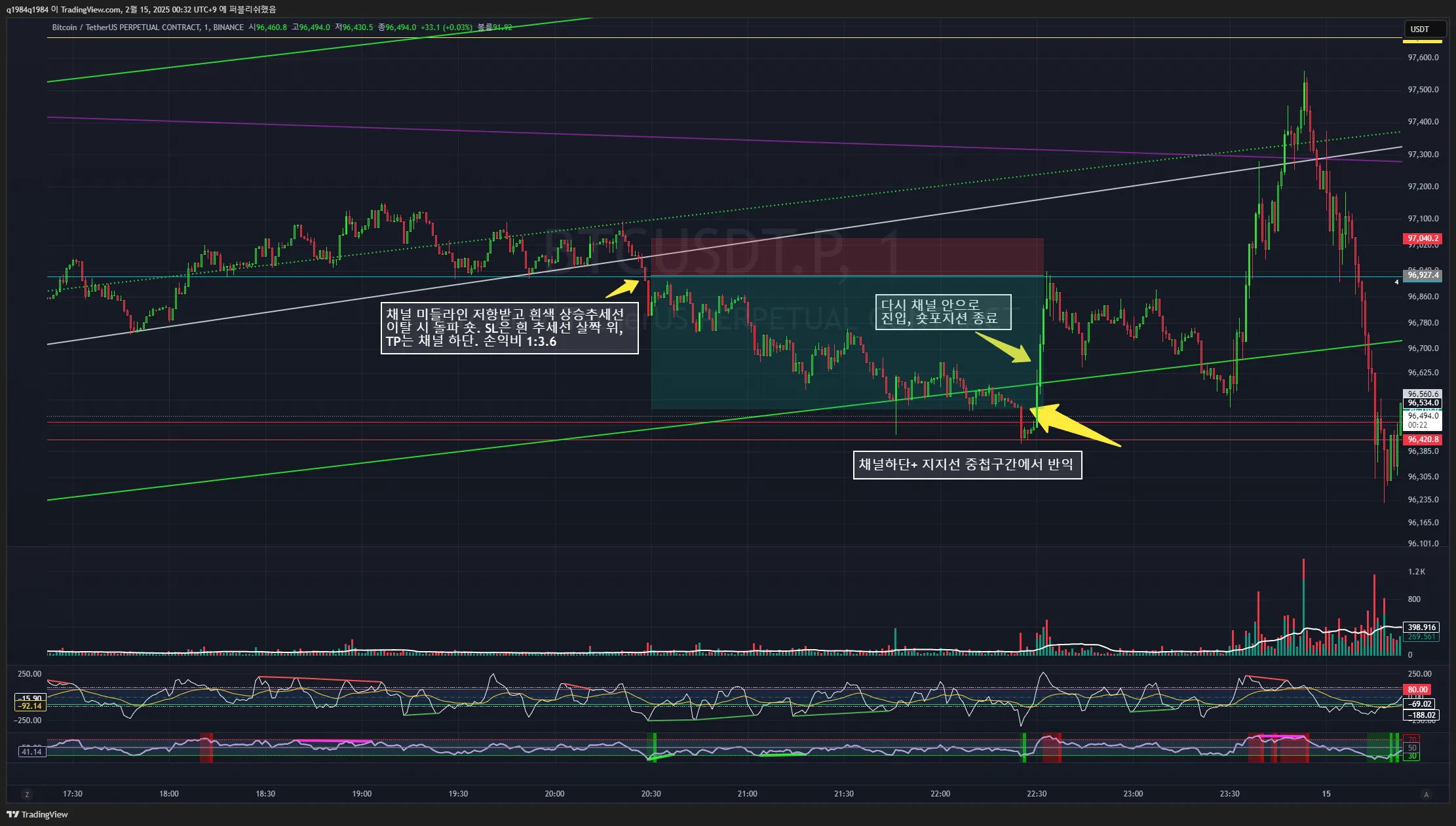Click the RSI 30 level label
The width and height of the screenshot is (1456, 826).
(1412, 757)
